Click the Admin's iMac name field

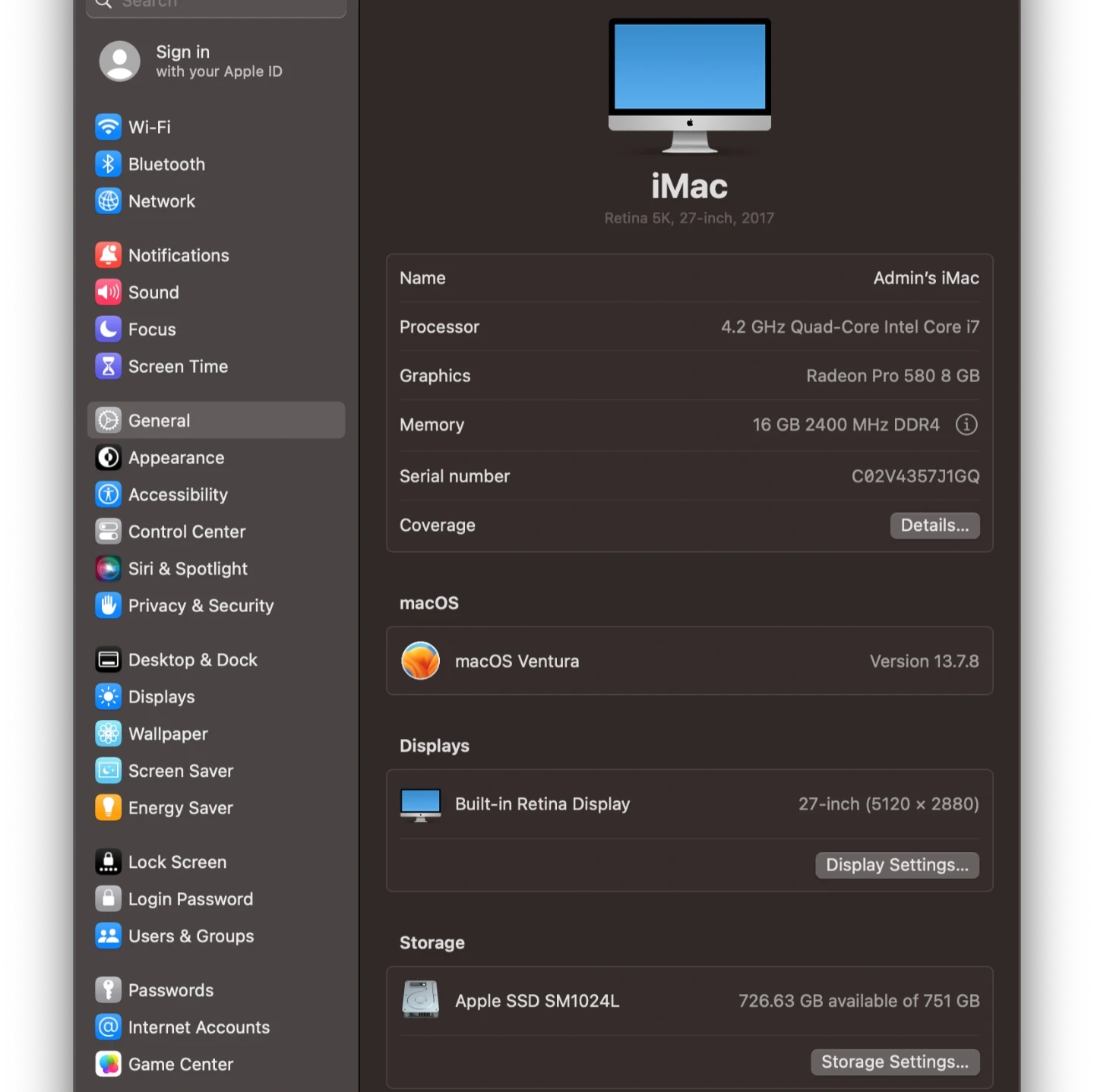point(925,279)
